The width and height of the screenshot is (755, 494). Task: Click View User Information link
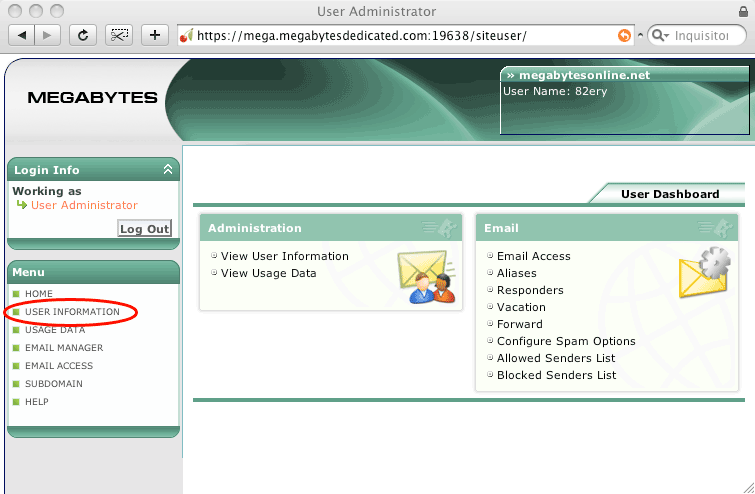point(285,256)
